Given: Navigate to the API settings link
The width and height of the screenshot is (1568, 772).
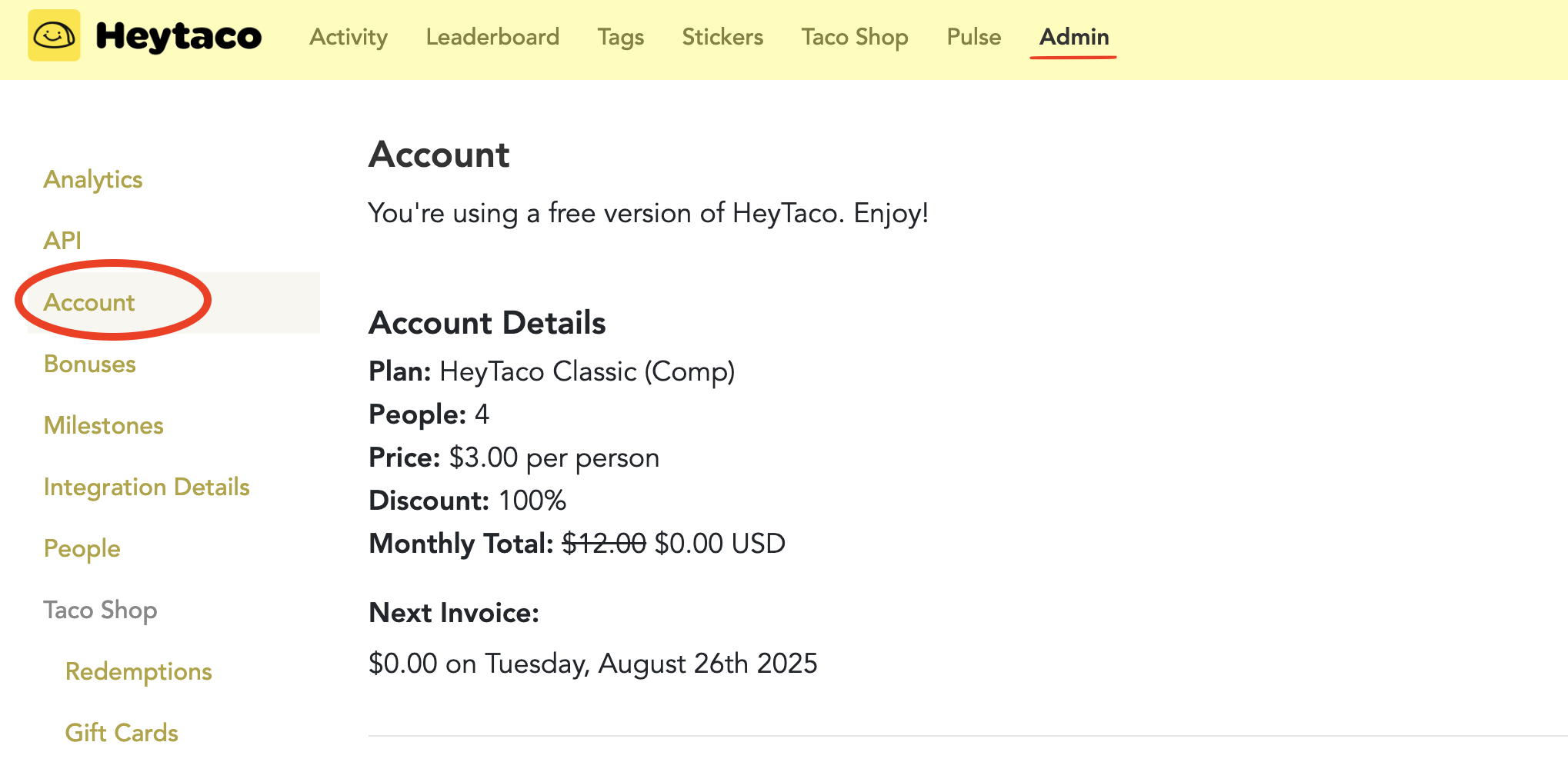Looking at the screenshot, I should [62, 241].
